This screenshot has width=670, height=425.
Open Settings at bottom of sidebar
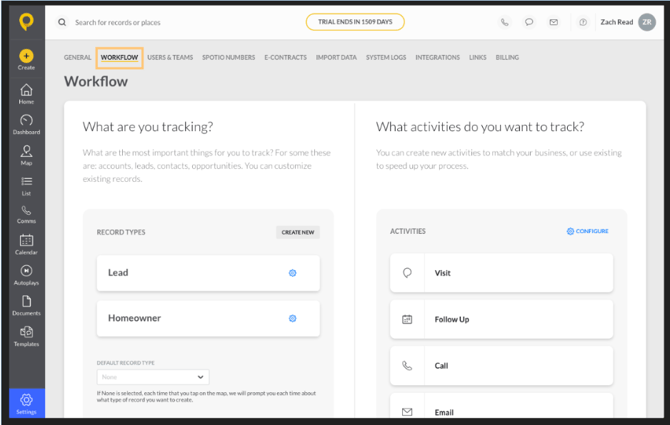pos(26,404)
